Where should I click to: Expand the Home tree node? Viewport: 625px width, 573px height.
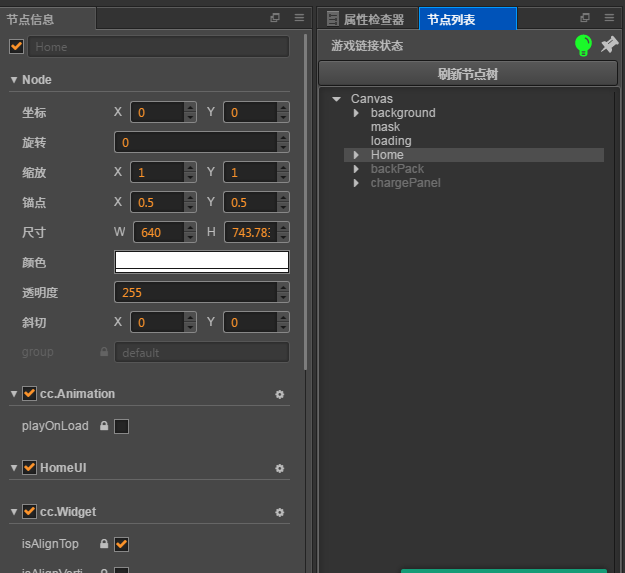[x=356, y=155]
